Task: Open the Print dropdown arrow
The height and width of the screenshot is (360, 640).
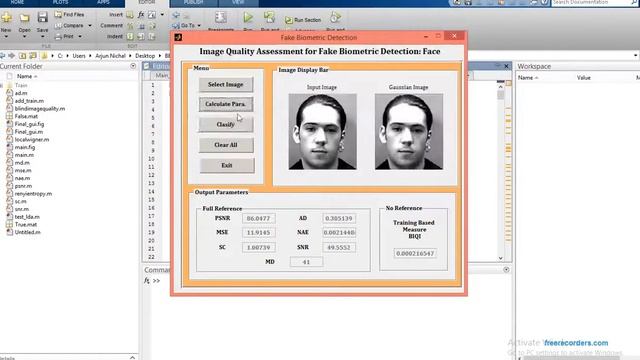Action: tap(80, 36)
